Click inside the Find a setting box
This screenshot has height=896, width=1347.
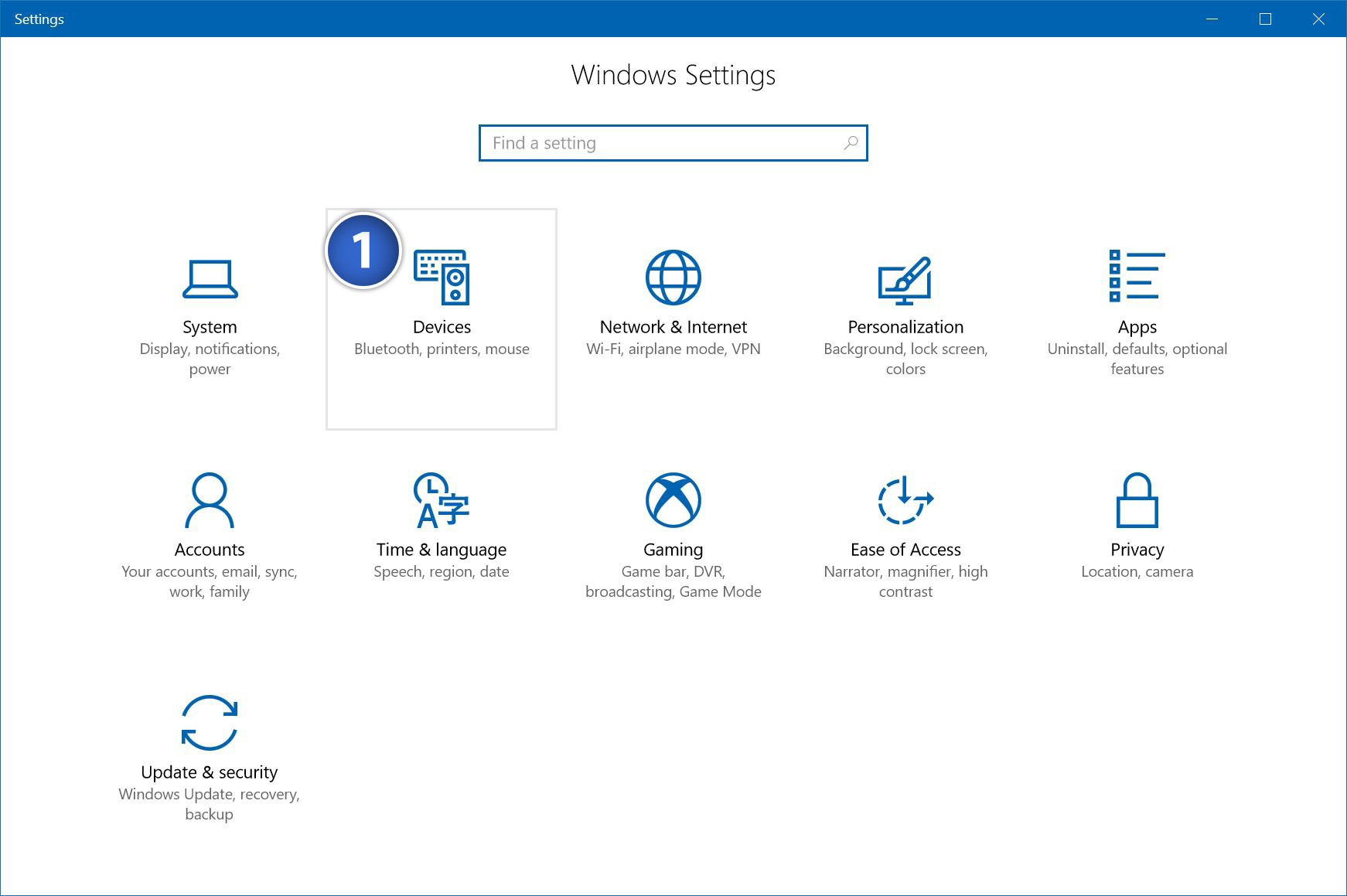click(x=673, y=143)
